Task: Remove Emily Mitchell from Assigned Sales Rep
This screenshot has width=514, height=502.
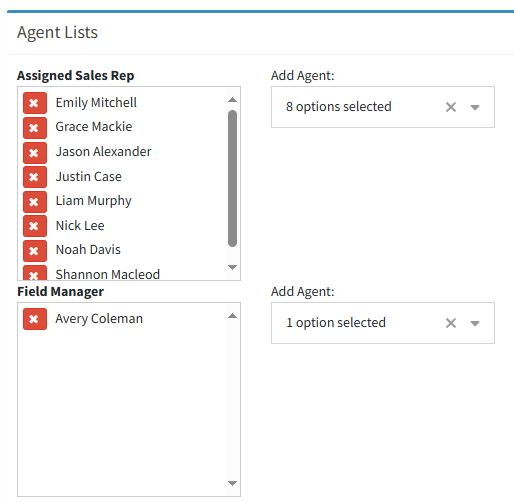Action: 35,103
